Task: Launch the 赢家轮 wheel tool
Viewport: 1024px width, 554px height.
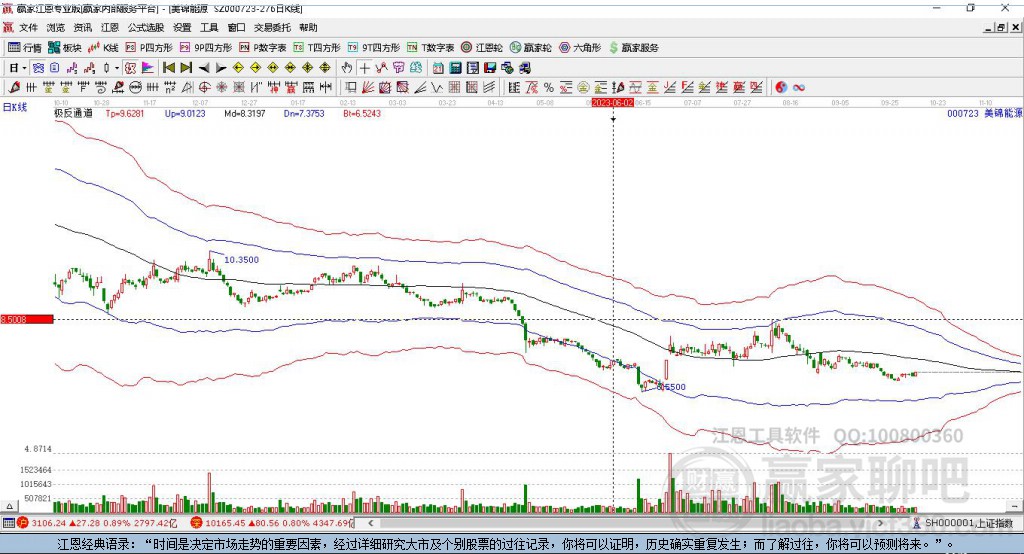Action: (531, 48)
